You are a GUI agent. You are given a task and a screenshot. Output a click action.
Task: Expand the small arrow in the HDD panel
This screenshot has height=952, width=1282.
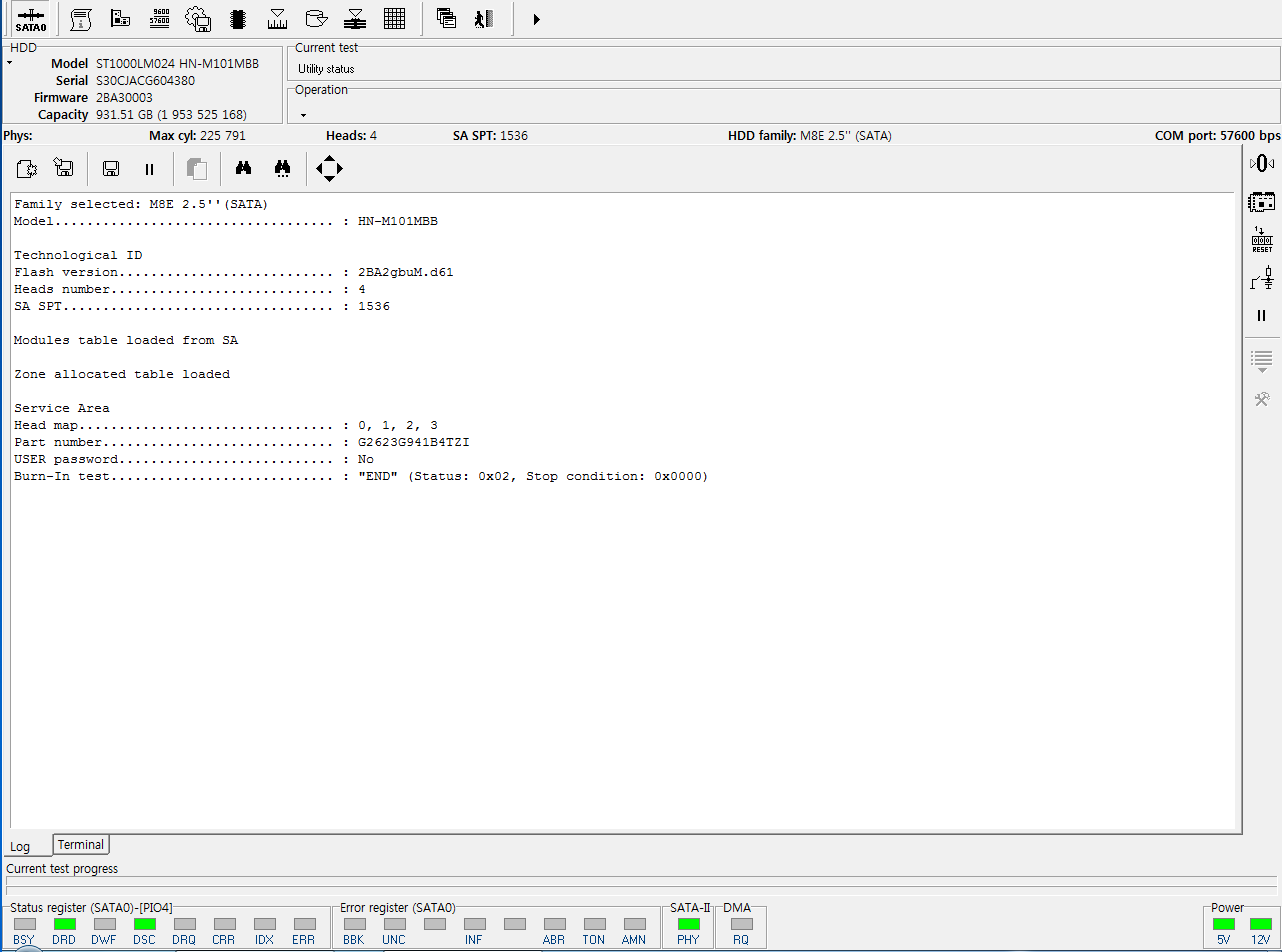pos(9,62)
